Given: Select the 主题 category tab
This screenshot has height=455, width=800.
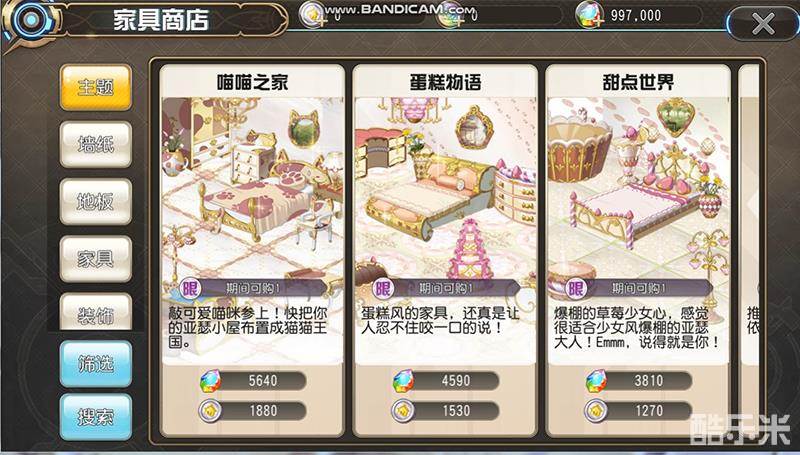Looking at the screenshot, I should pyautogui.click(x=95, y=88).
